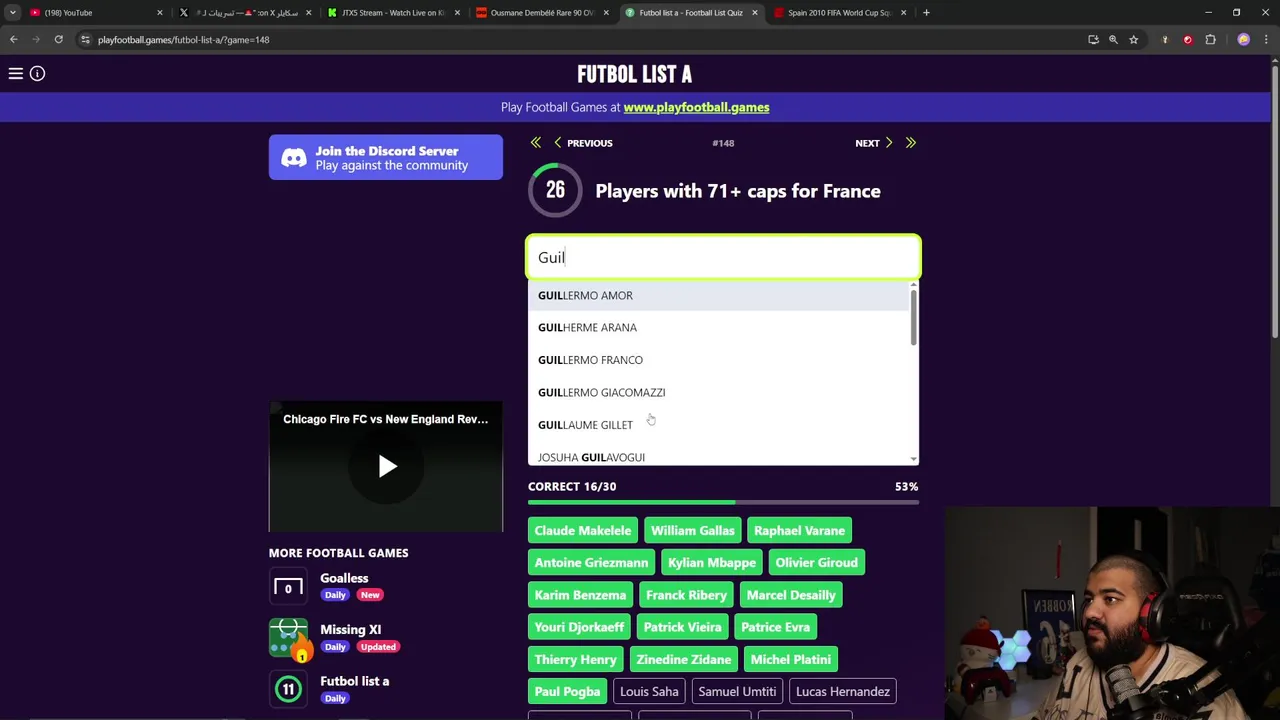The height and width of the screenshot is (720, 1280).
Task: Follow the www.playfootball.games link
Action: pyautogui.click(x=696, y=107)
